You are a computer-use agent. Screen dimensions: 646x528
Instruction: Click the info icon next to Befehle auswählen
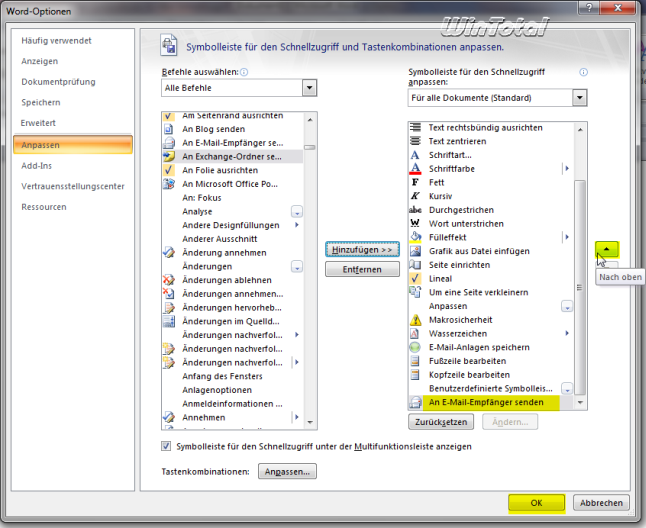[x=244, y=72]
